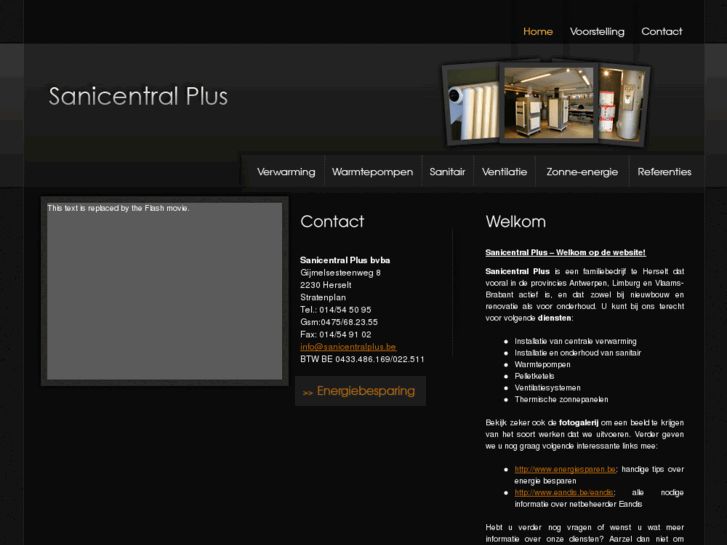The height and width of the screenshot is (545, 727).
Task: Click the 'Ventilatiesystemen' list item
Action: 548,388
